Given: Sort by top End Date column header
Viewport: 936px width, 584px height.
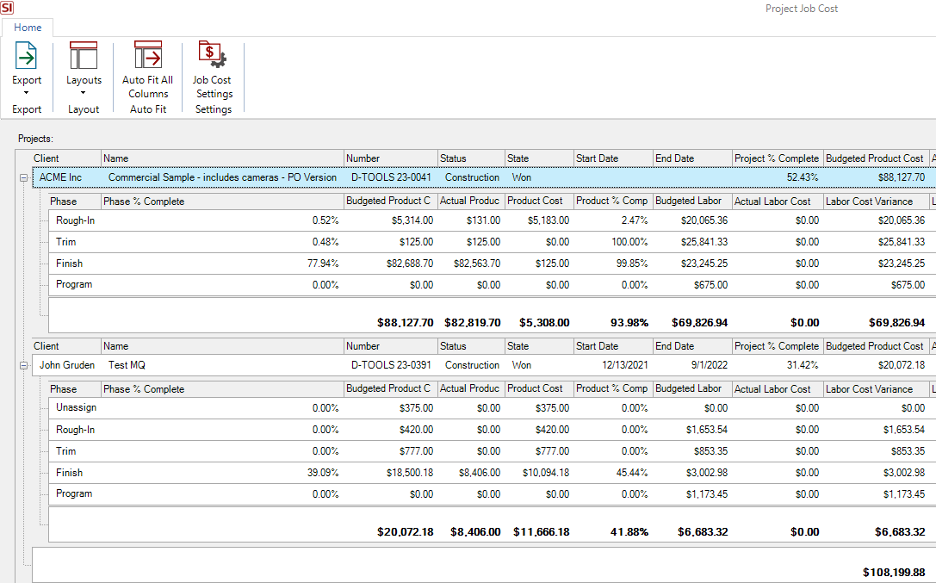Looking at the screenshot, I should pos(693,158).
